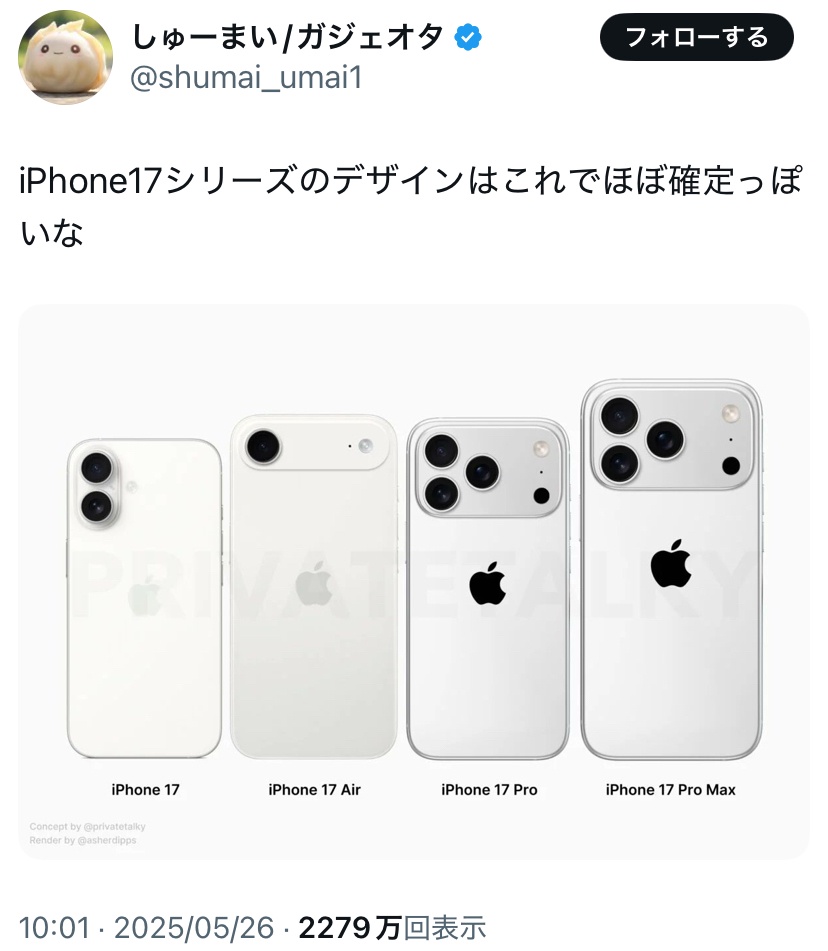The height and width of the screenshot is (951, 828).
Task: Open the @shumai_umai1 handle link
Action: pos(246,78)
